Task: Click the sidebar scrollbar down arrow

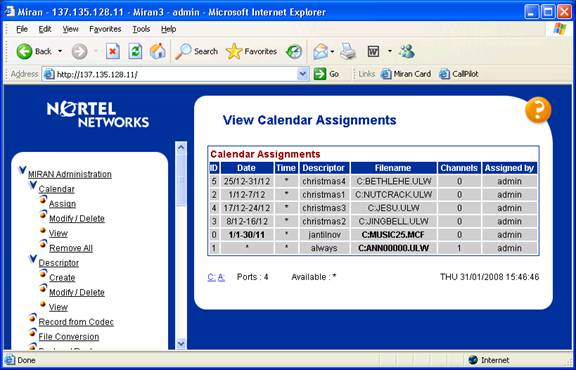Action: pos(181,344)
